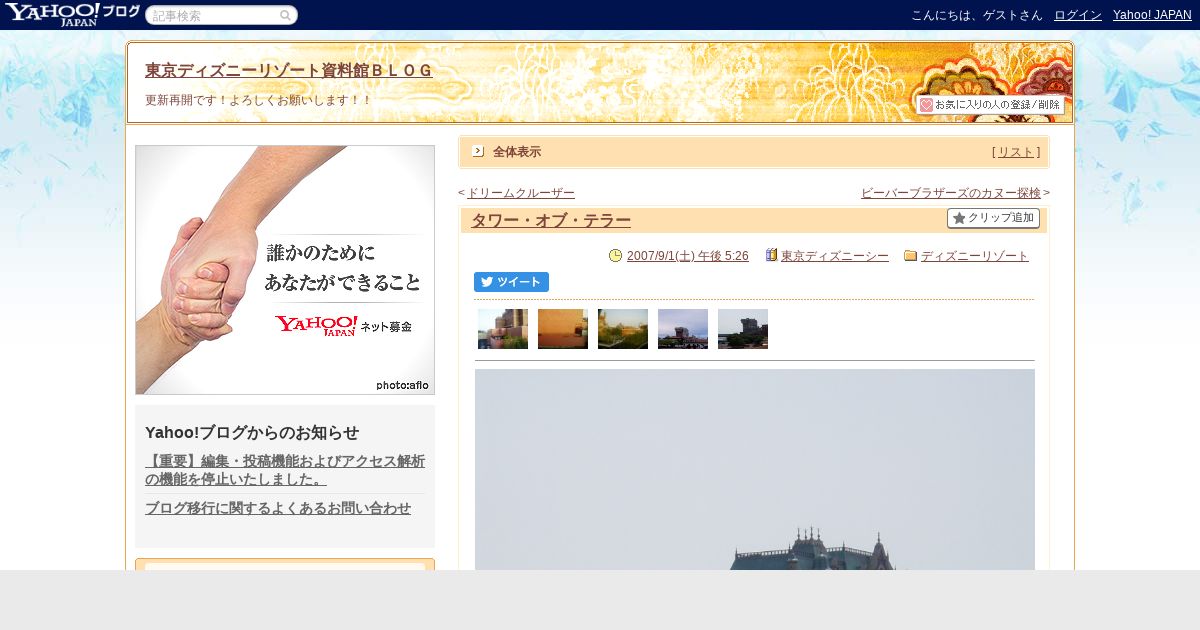Open the ログイン link
Viewport: 1200px width, 630px height.
point(1078,15)
